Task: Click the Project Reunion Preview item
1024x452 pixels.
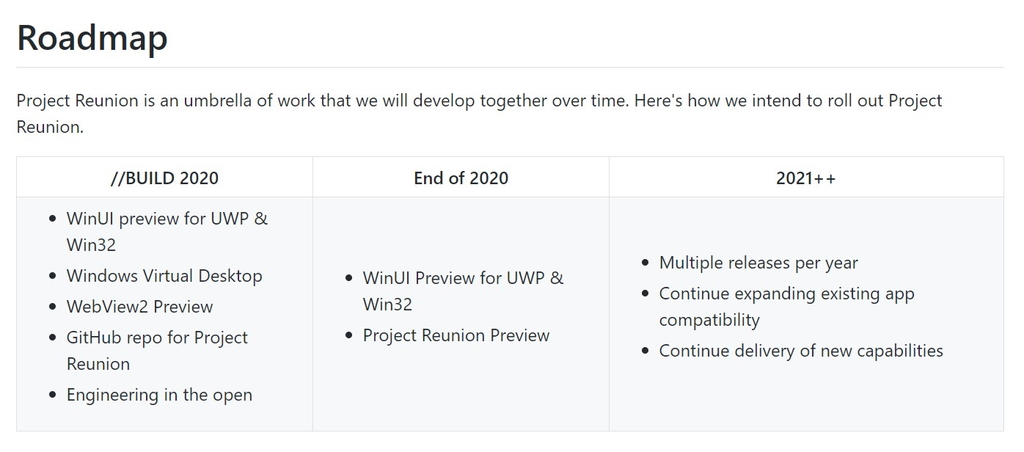Action: [x=456, y=335]
